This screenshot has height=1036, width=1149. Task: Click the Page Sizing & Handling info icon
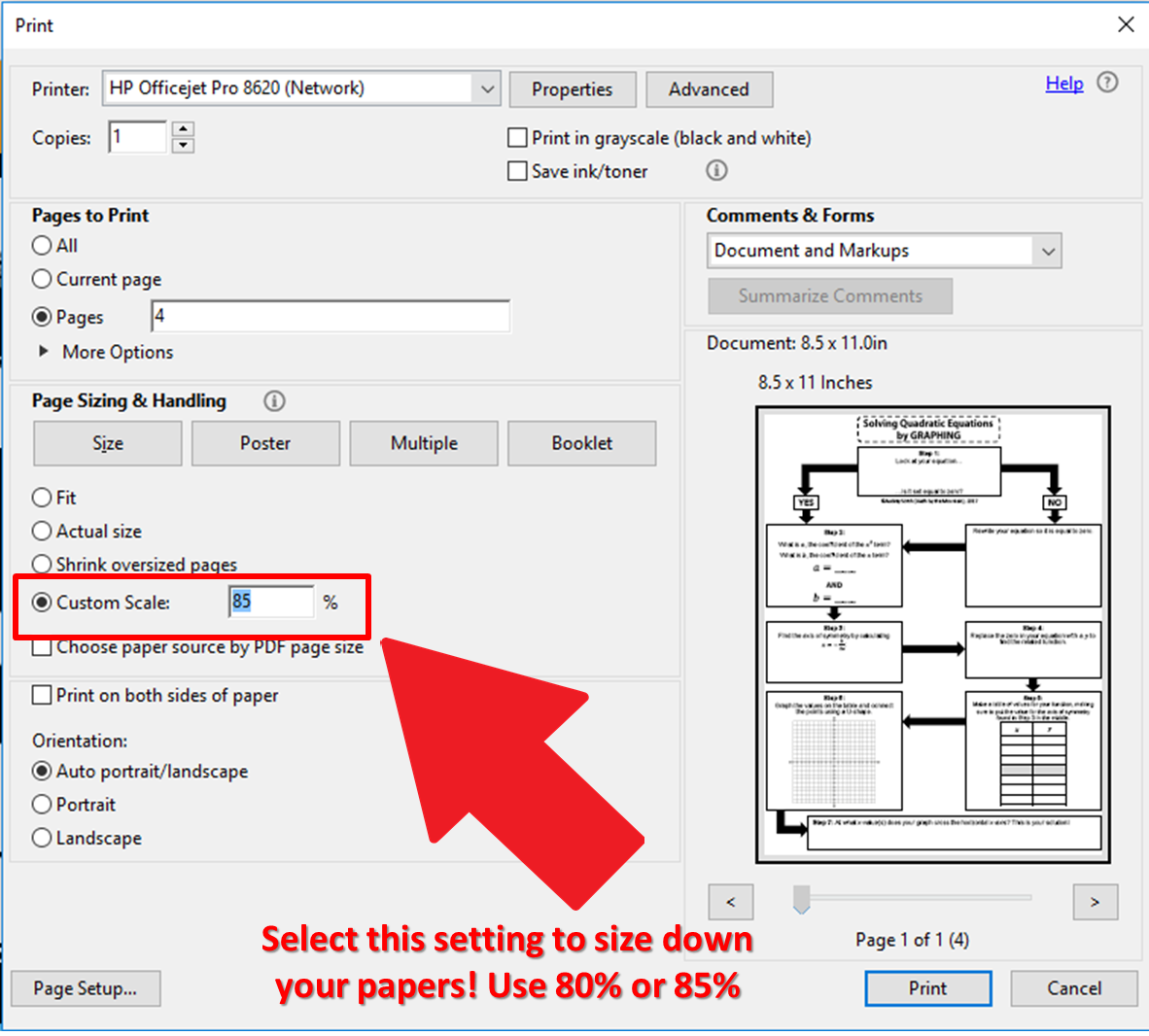pyautogui.click(x=275, y=400)
